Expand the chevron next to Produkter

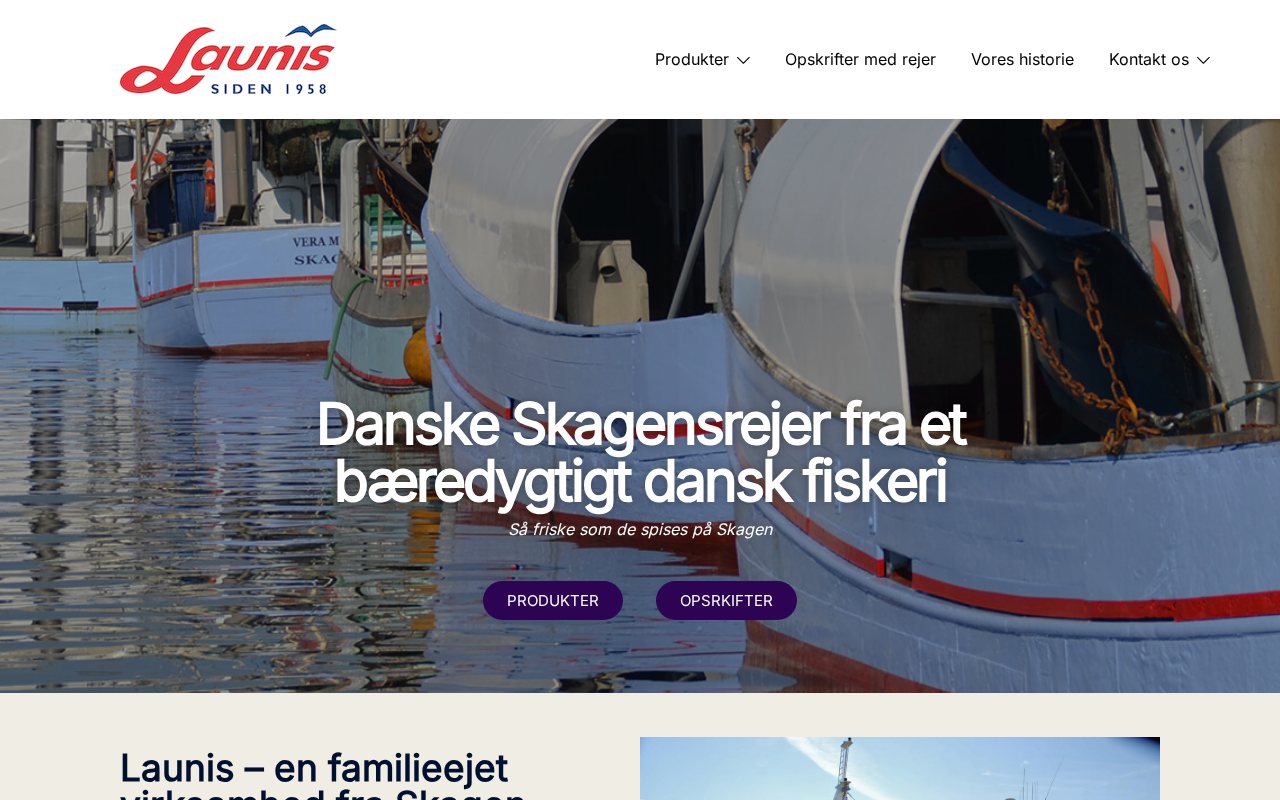point(743,60)
